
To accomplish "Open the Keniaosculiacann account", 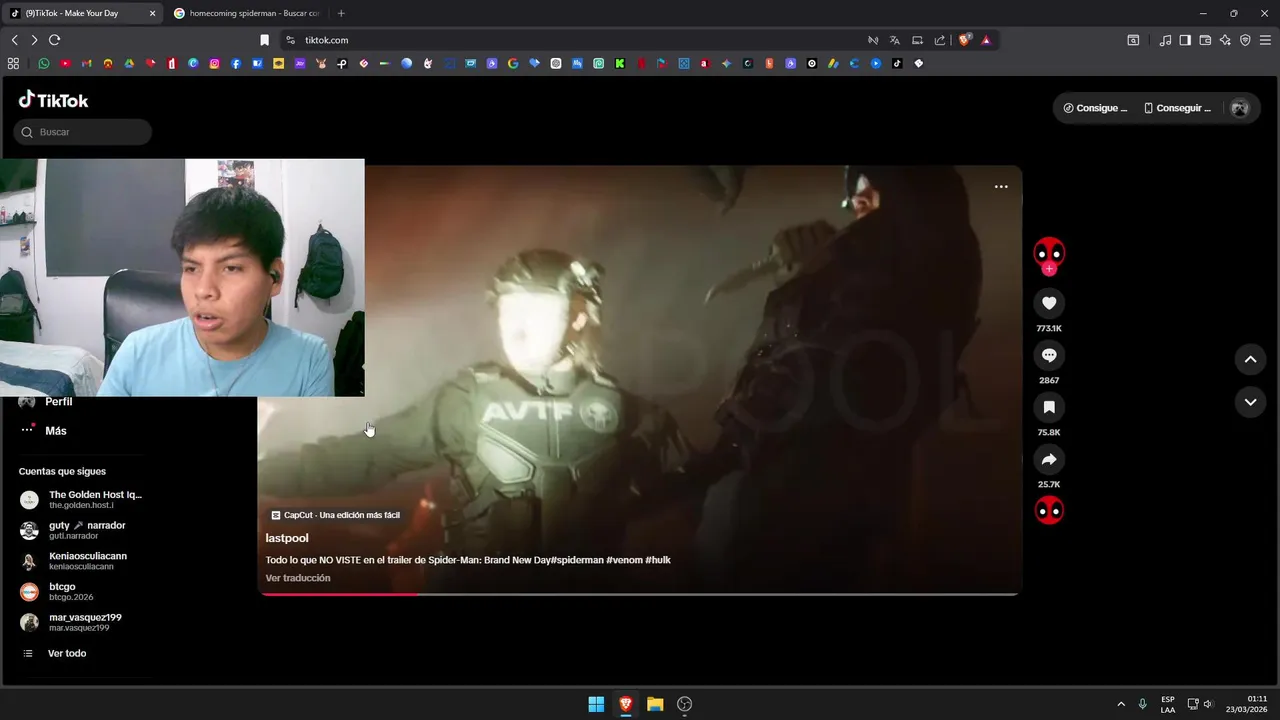I will coord(74,561).
